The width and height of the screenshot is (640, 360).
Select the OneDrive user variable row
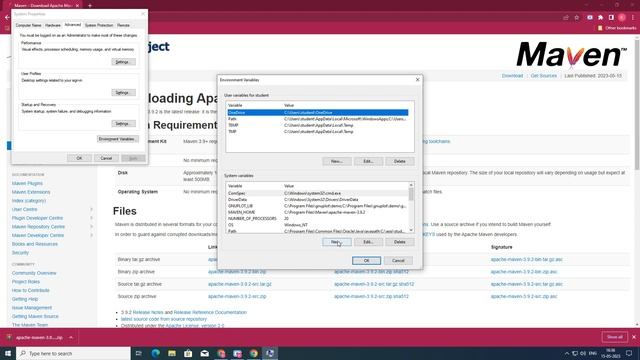[x=318, y=112]
